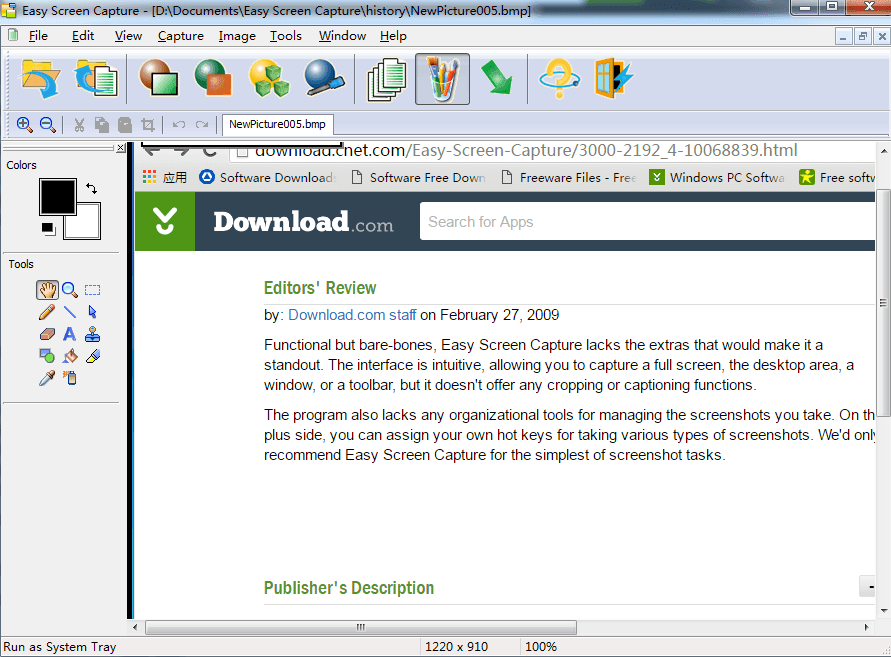Click the Undo arrow icon
The width and height of the screenshot is (891, 657).
click(179, 124)
